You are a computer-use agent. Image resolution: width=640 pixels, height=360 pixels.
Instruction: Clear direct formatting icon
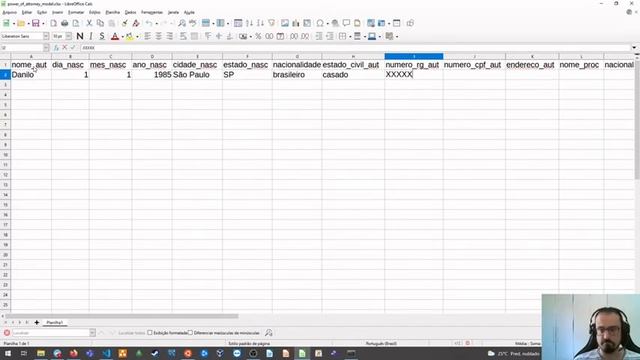click(136, 23)
